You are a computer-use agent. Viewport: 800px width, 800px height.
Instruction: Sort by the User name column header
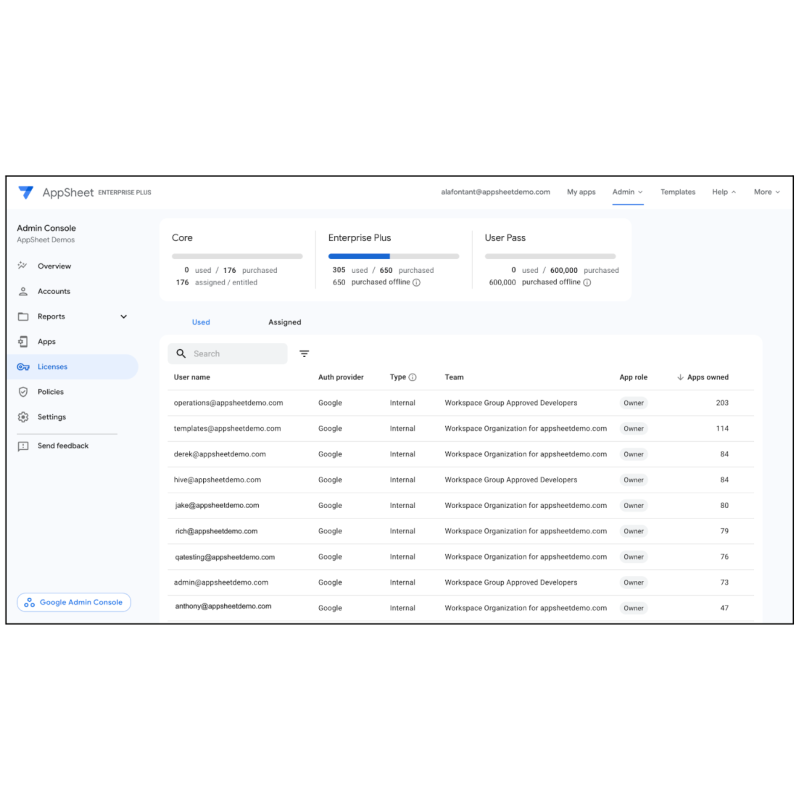[x=192, y=378]
